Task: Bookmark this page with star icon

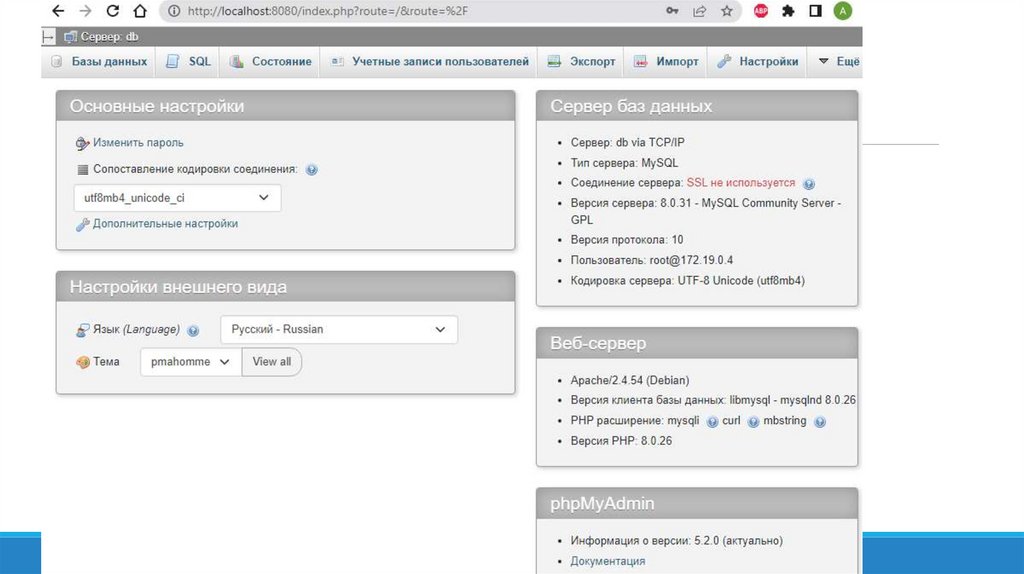Action: pos(727,11)
